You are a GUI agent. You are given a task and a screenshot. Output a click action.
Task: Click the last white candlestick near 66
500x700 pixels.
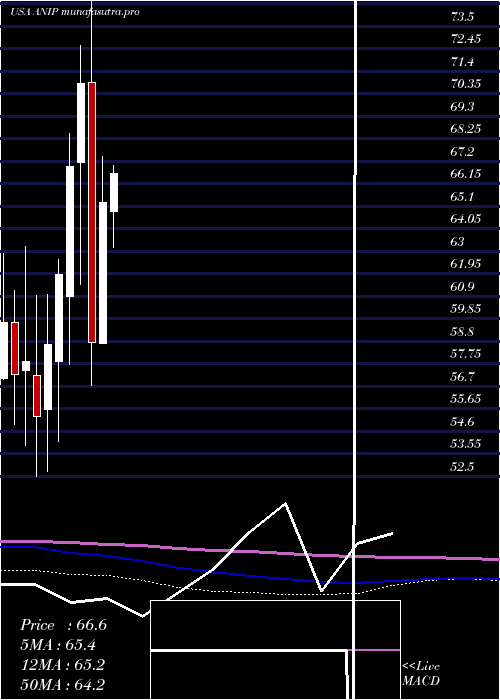[114, 192]
